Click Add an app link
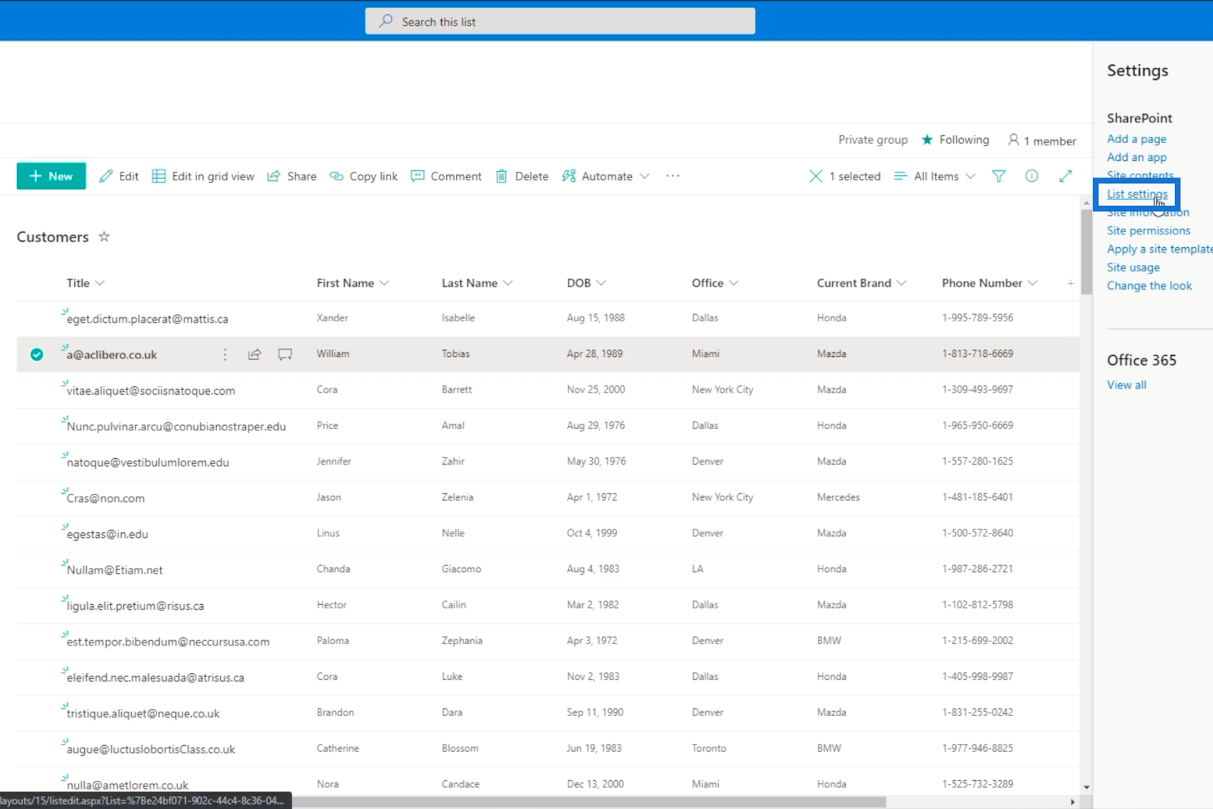The width and height of the screenshot is (1213, 809). click(1136, 157)
